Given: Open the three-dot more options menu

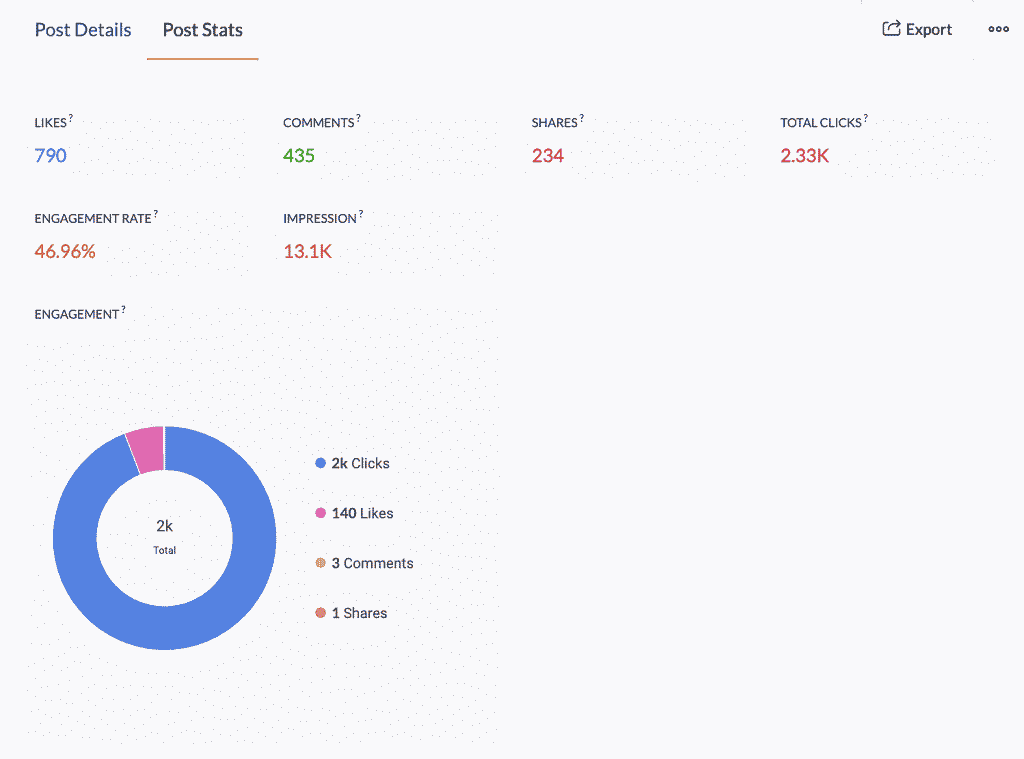Looking at the screenshot, I should click(x=998, y=29).
